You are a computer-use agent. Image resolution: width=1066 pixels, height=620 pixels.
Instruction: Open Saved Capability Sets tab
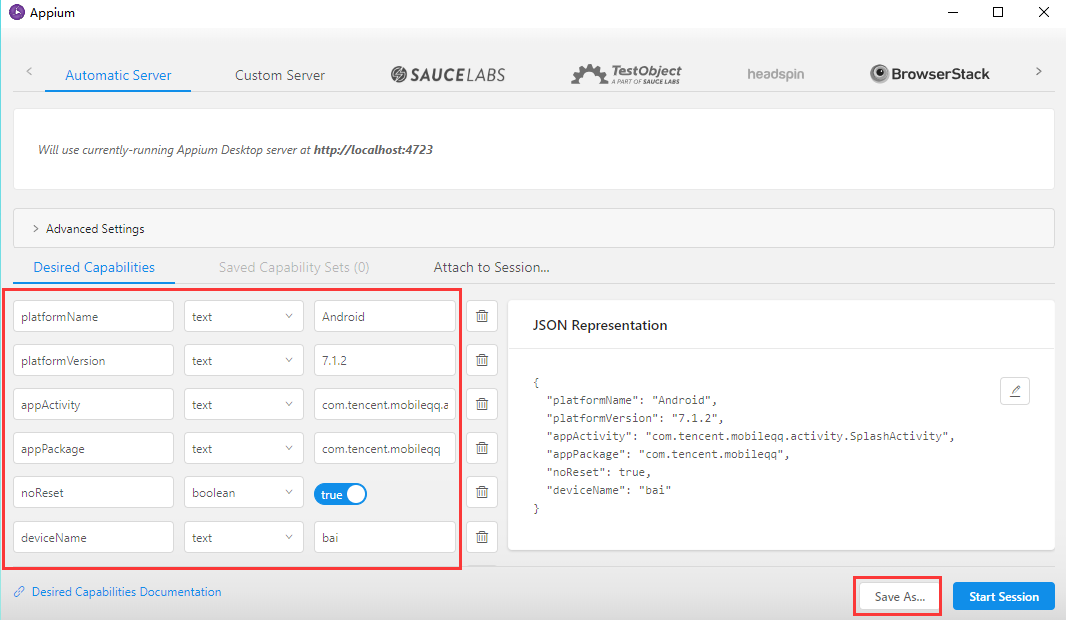[x=294, y=267]
